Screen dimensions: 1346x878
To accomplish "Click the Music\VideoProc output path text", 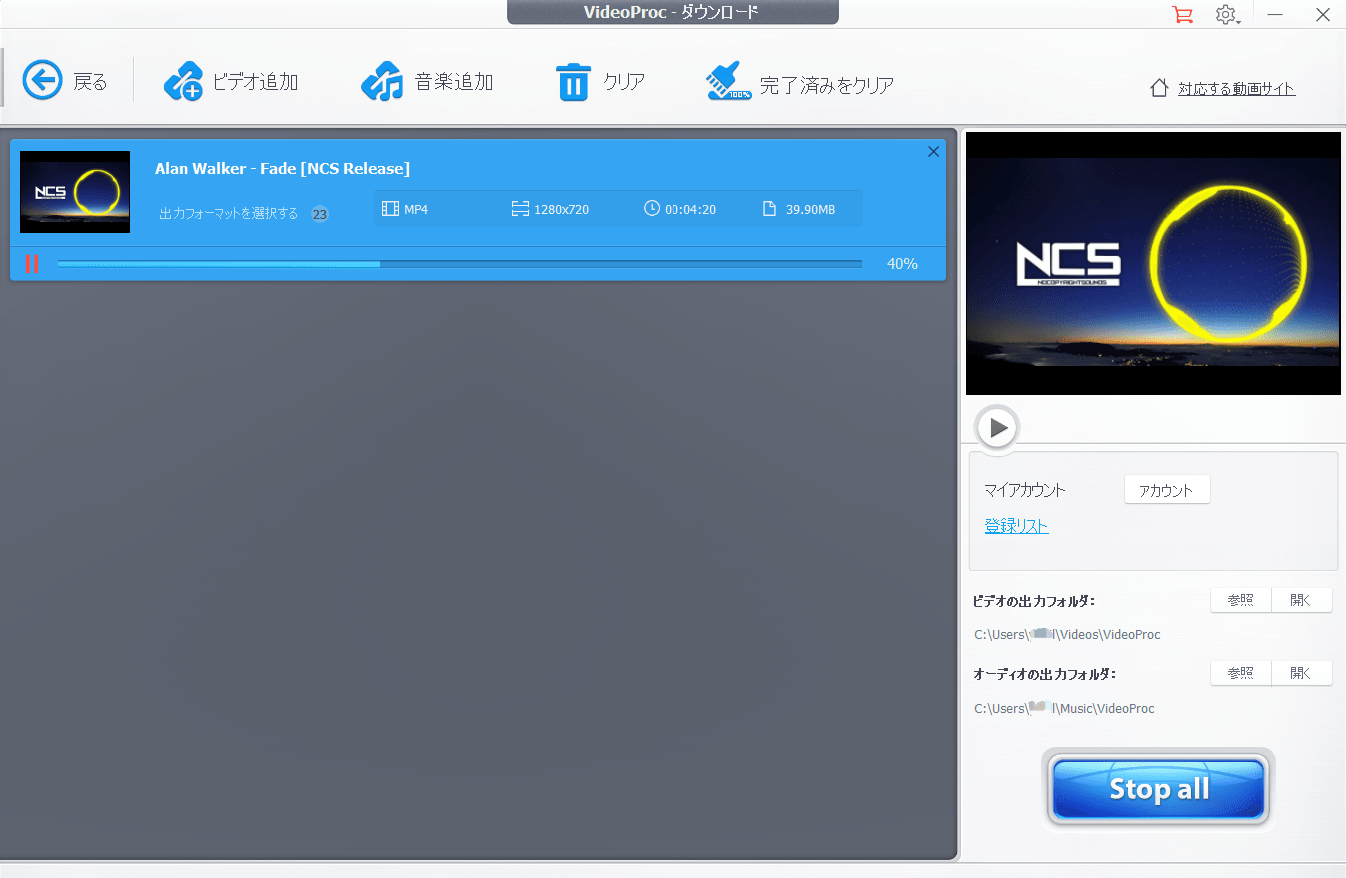I will (x=1064, y=708).
